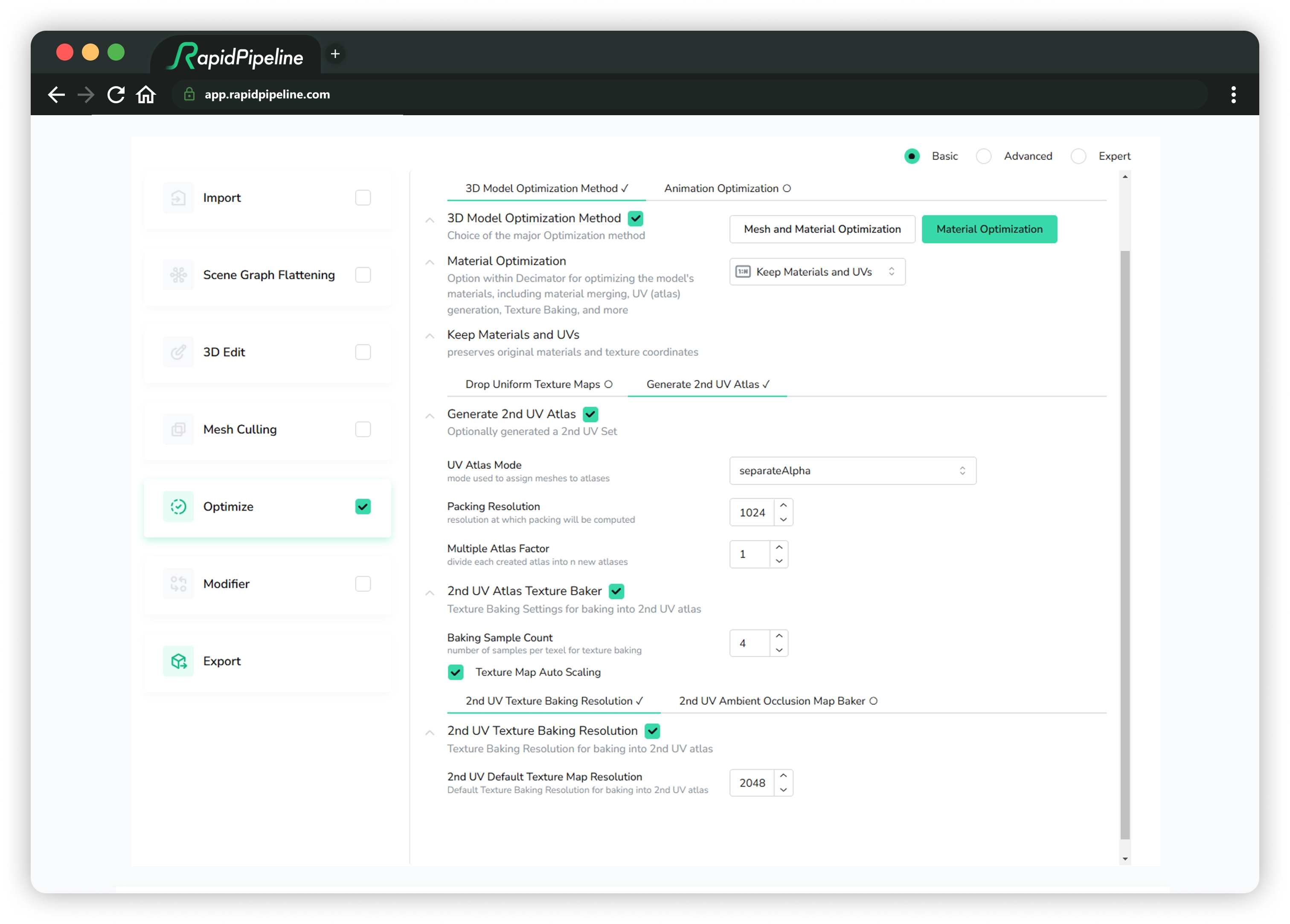Select the Expert mode radio button
Viewport: 1290px width, 924px height.
point(1078,156)
